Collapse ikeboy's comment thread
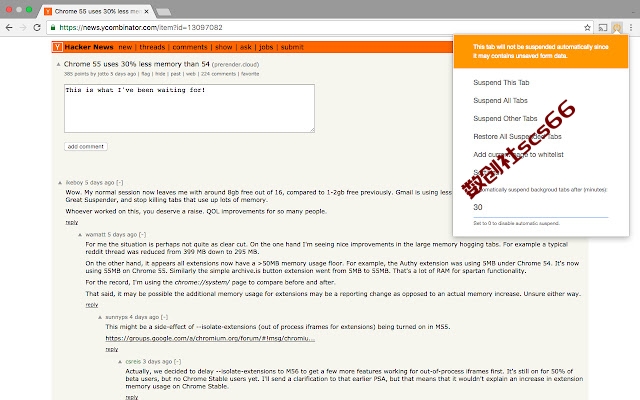 [x=120, y=182]
